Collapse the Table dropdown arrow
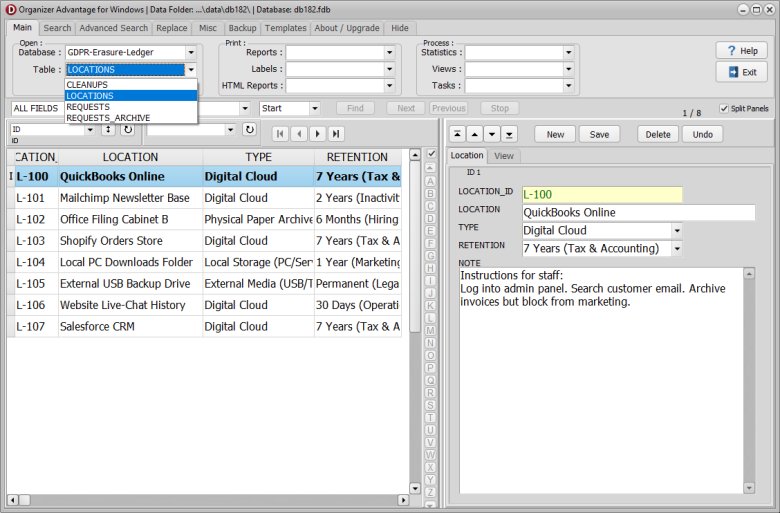This screenshot has width=780, height=513. tap(191, 70)
